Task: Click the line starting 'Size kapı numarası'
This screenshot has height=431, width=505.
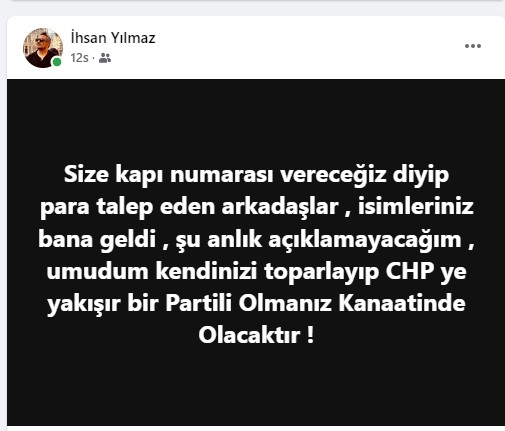Action: tap(256, 175)
